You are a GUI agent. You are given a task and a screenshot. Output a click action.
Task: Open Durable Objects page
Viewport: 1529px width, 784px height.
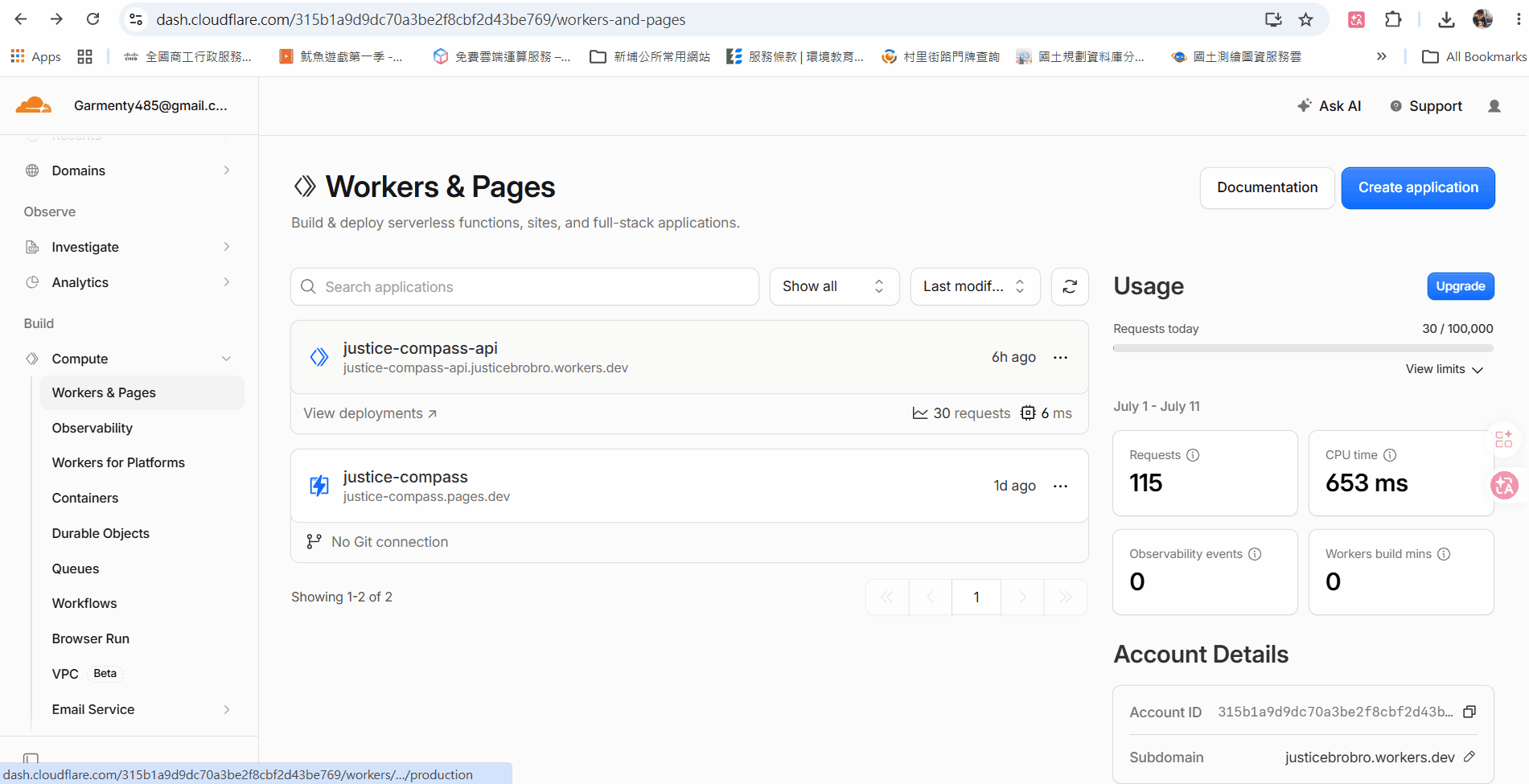pos(101,533)
